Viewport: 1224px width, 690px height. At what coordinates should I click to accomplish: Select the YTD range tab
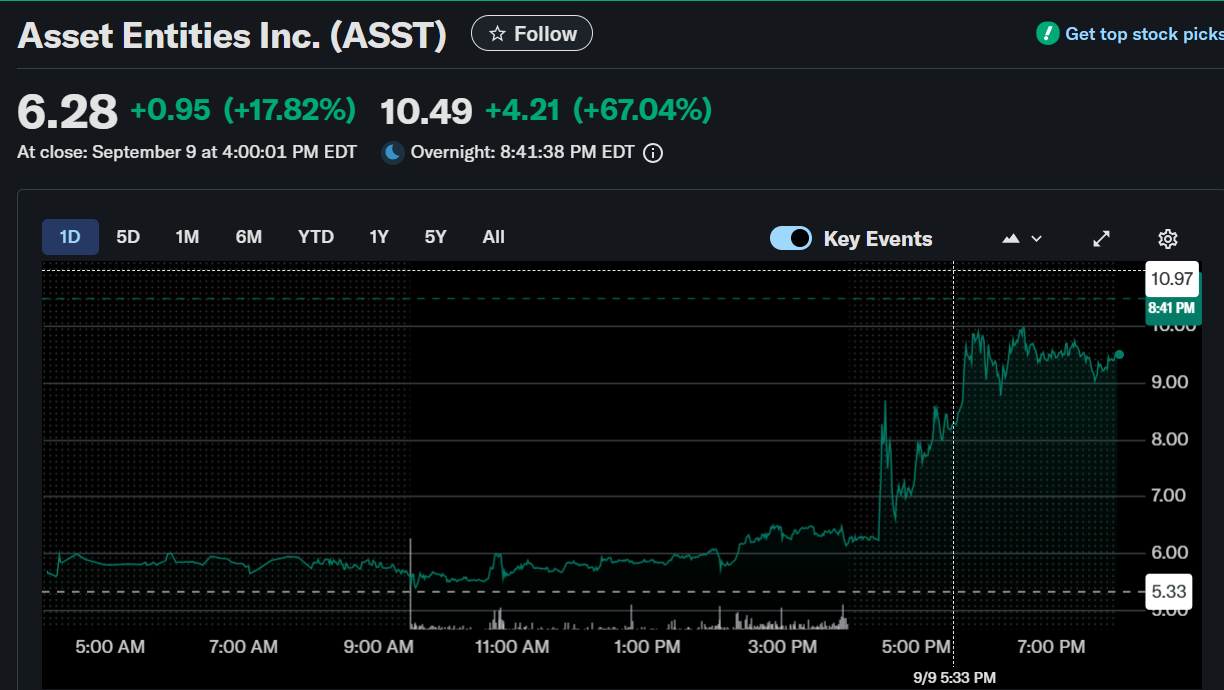pyautogui.click(x=316, y=237)
